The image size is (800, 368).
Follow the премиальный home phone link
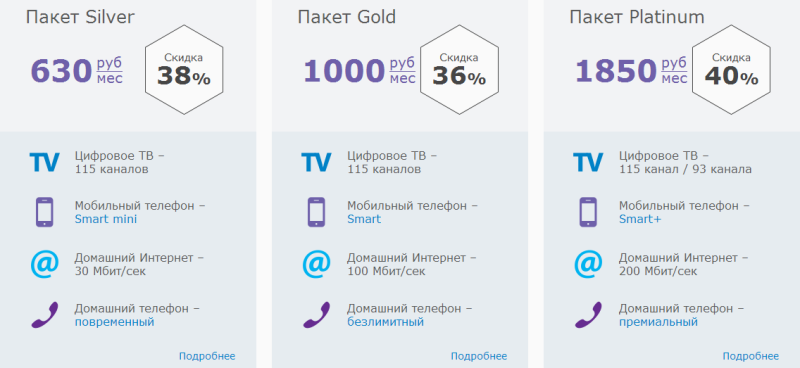point(658,323)
